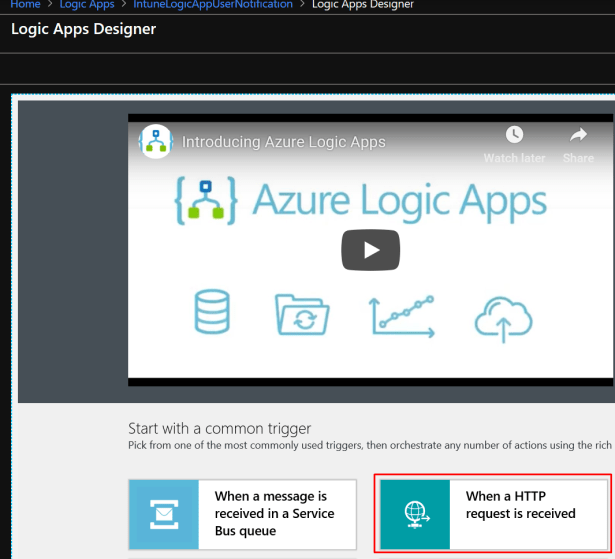Click the folder sync icon in video
Screen dimensions: 615x559
click(x=303, y=313)
